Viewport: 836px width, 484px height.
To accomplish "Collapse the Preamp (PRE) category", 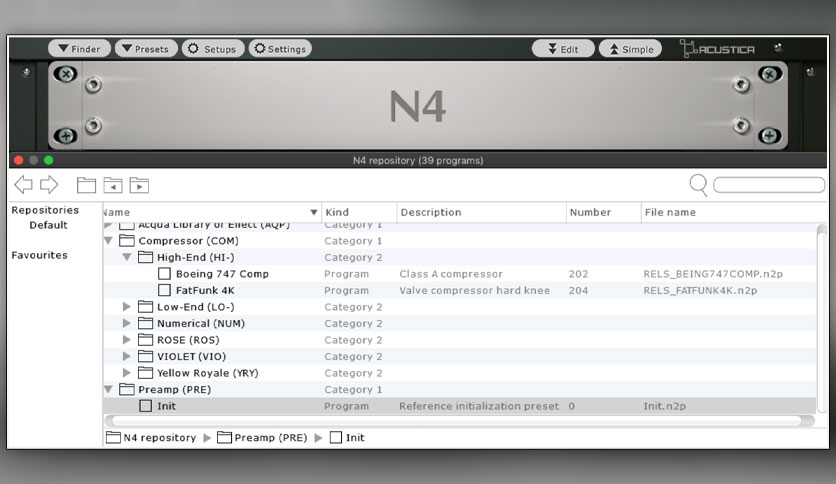I will click(108, 389).
